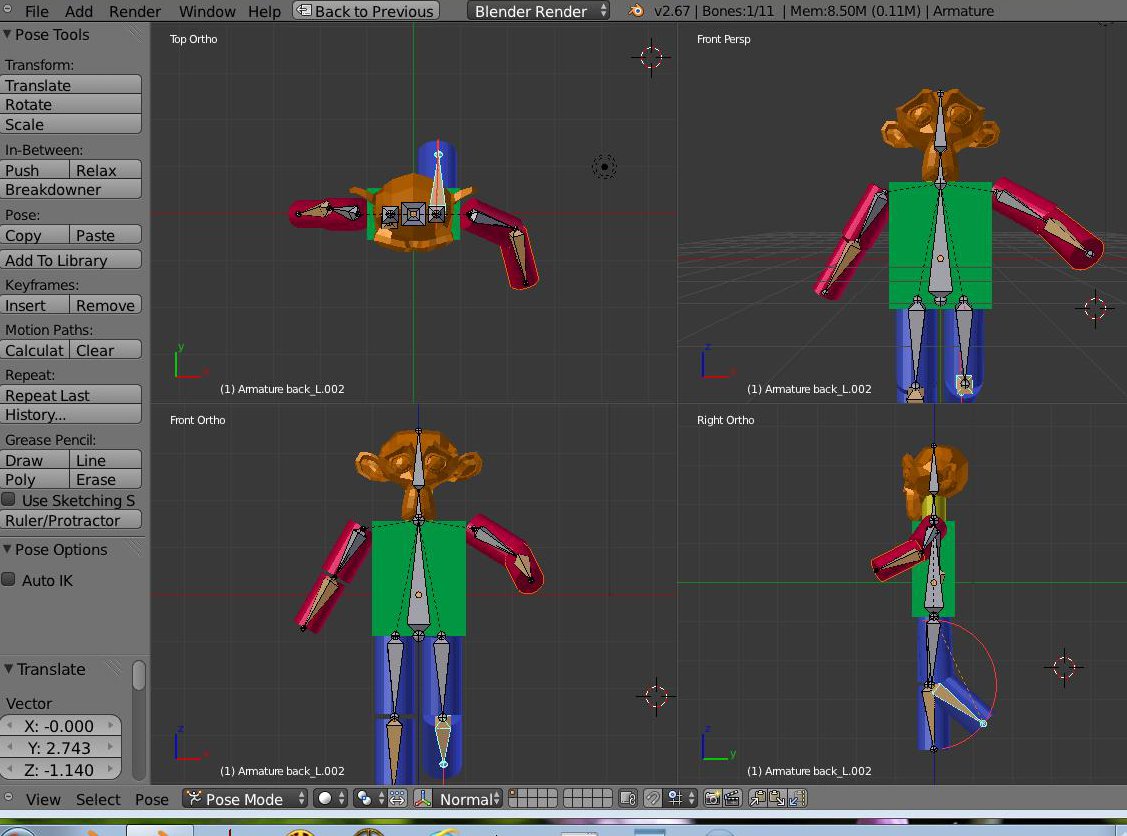The height and width of the screenshot is (836, 1127).
Task: Click grease pencil Draw button
Action: 35,460
